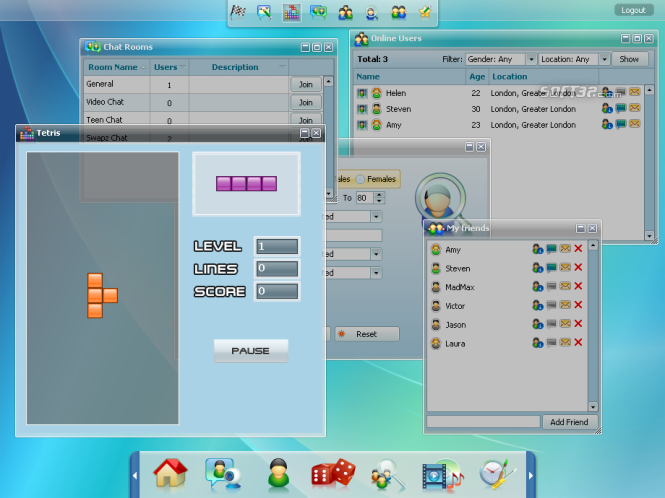Open the chat rooms icon in top toolbar
The width and height of the screenshot is (665, 498).
pyautogui.click(x=318, y=12)
